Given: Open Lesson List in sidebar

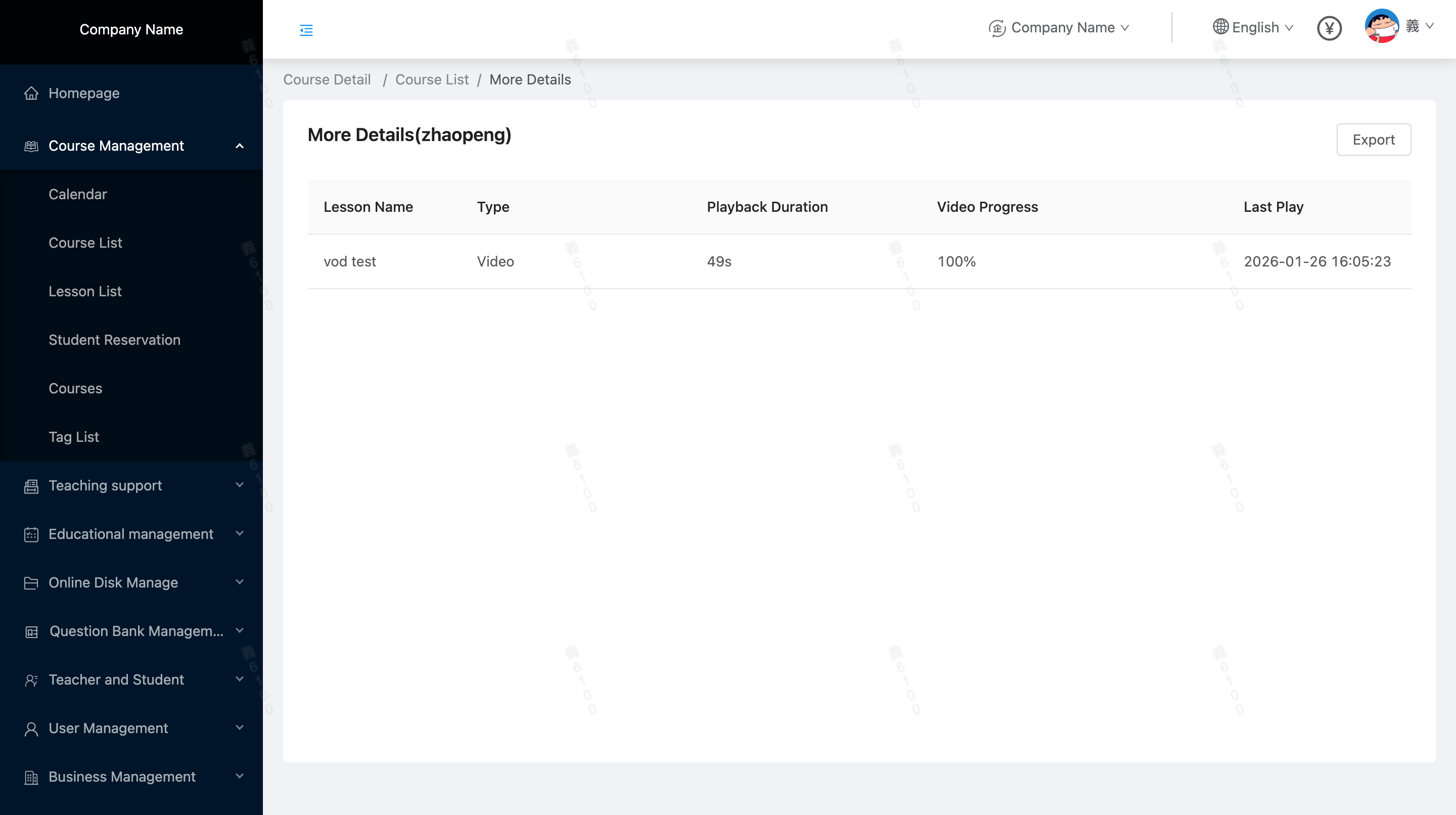Looking at the screenshot, I should [85, 291].
